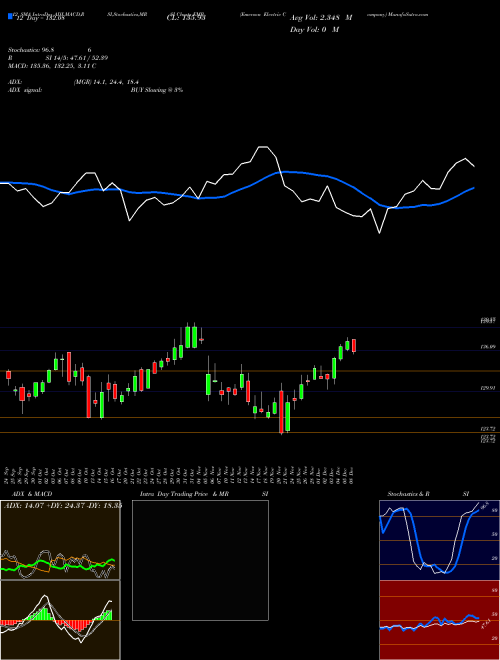Viewport: 500px width, 660px height.
Task: Open the ADX indicator mini chart
Action: tap(60, 540)
